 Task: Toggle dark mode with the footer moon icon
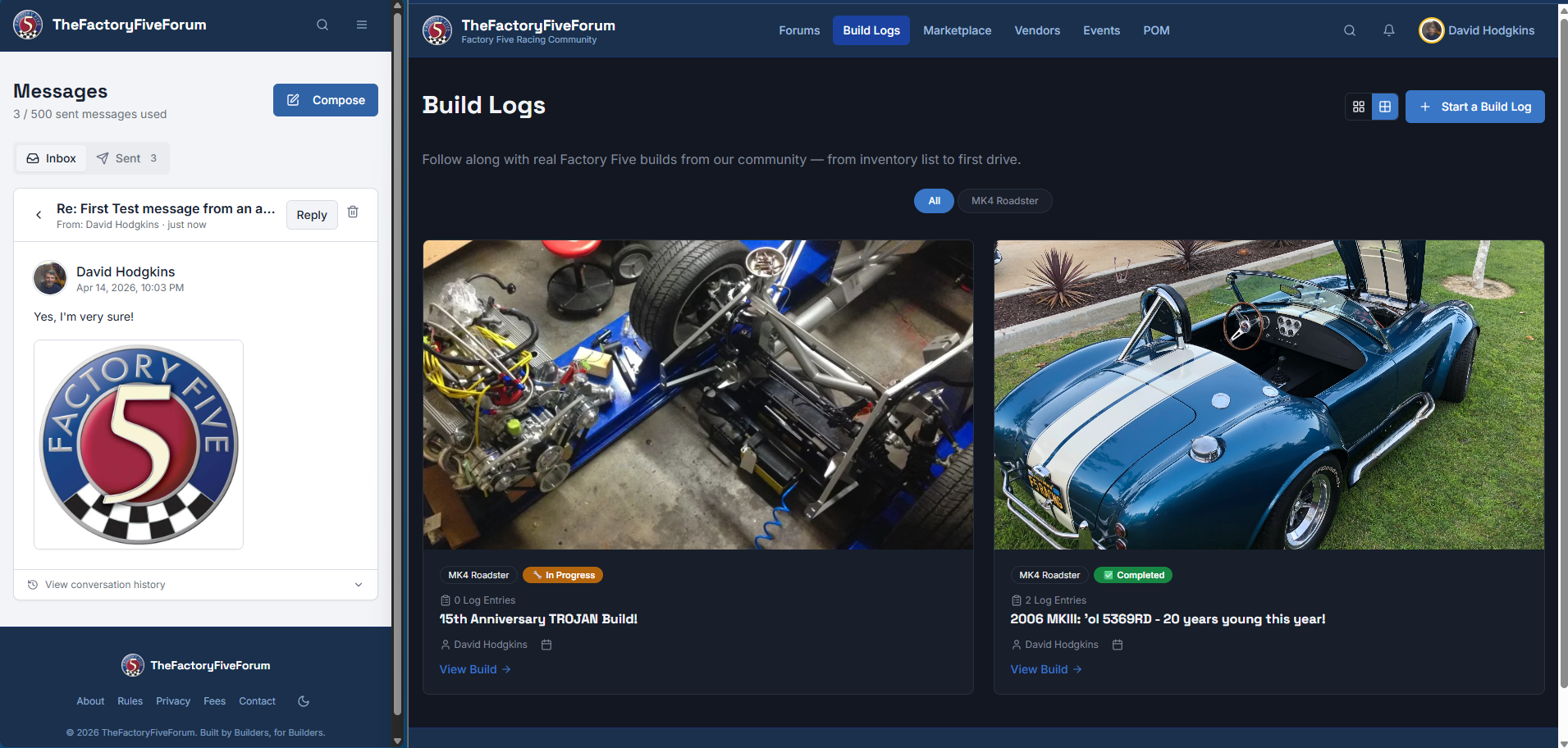[x=304, y=701]
